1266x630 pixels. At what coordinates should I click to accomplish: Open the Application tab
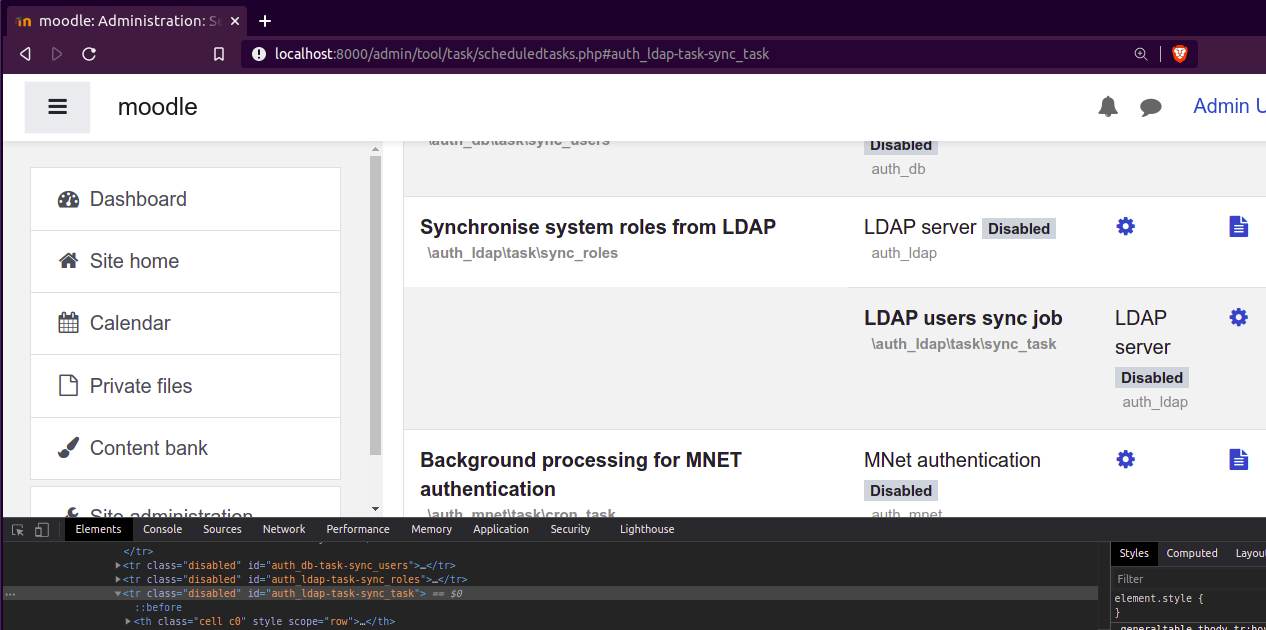pyautogui.click(x=501, y=529)
